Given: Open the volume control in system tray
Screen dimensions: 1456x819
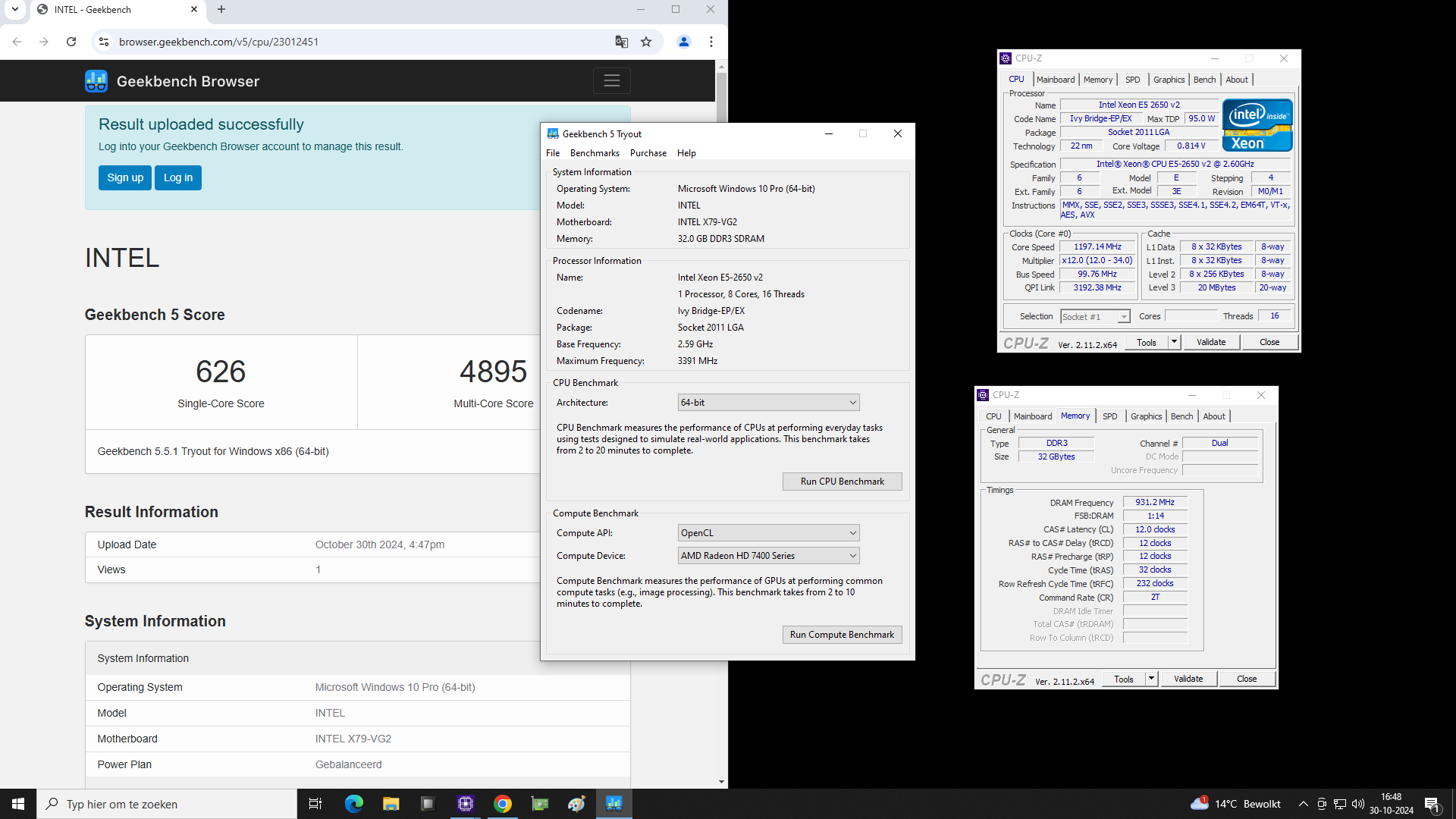Looking at the screenshot, I should (x=1358, y=804).
